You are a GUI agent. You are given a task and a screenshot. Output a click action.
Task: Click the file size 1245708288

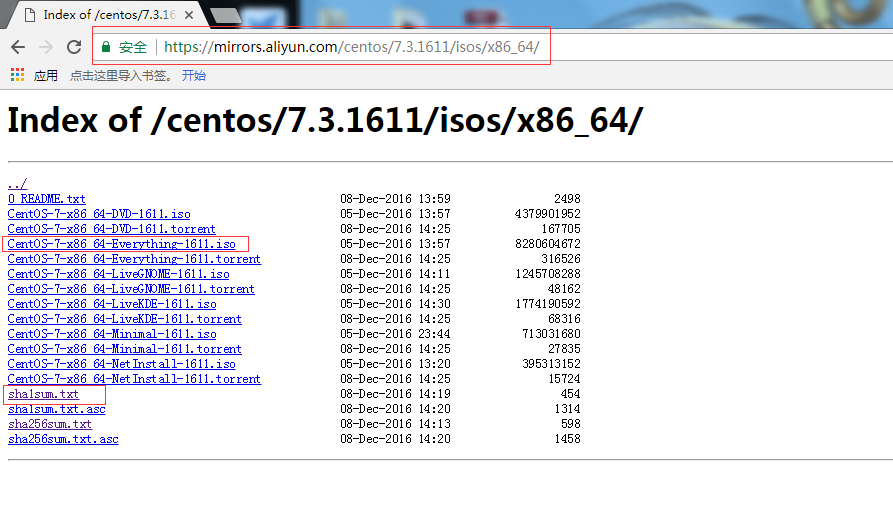point(548,273)
